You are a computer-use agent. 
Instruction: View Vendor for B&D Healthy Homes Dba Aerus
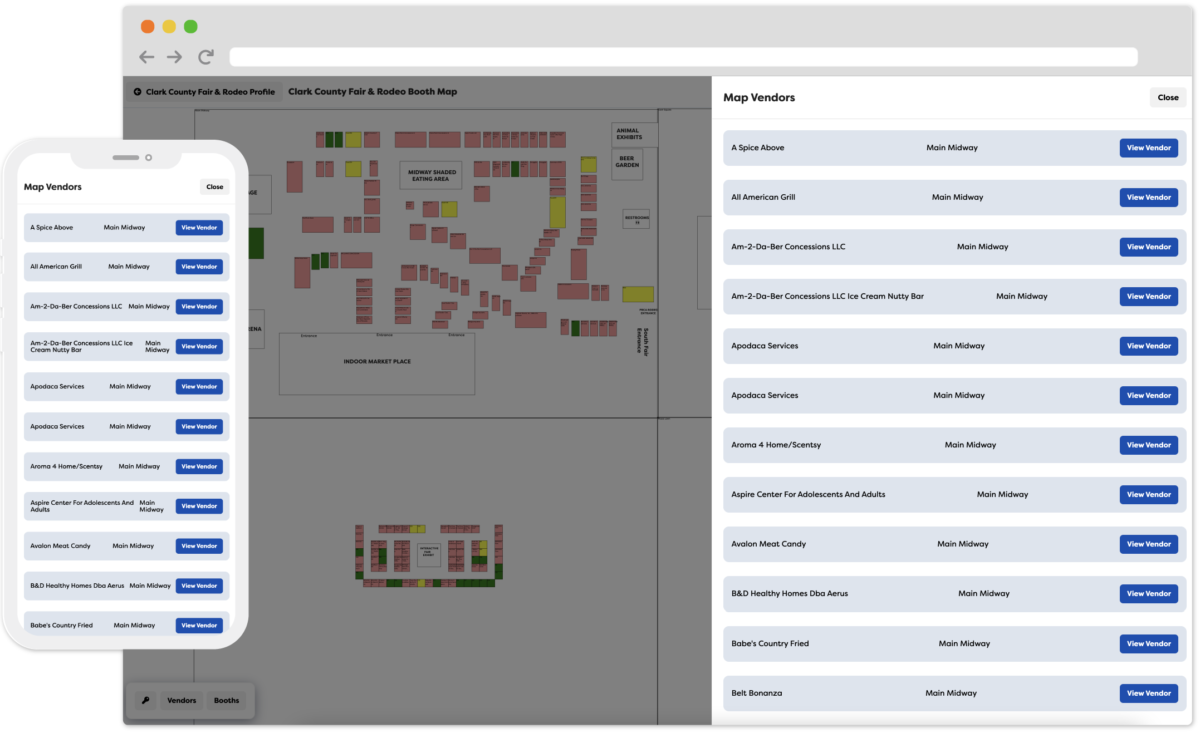click(x=1148, y=593)
